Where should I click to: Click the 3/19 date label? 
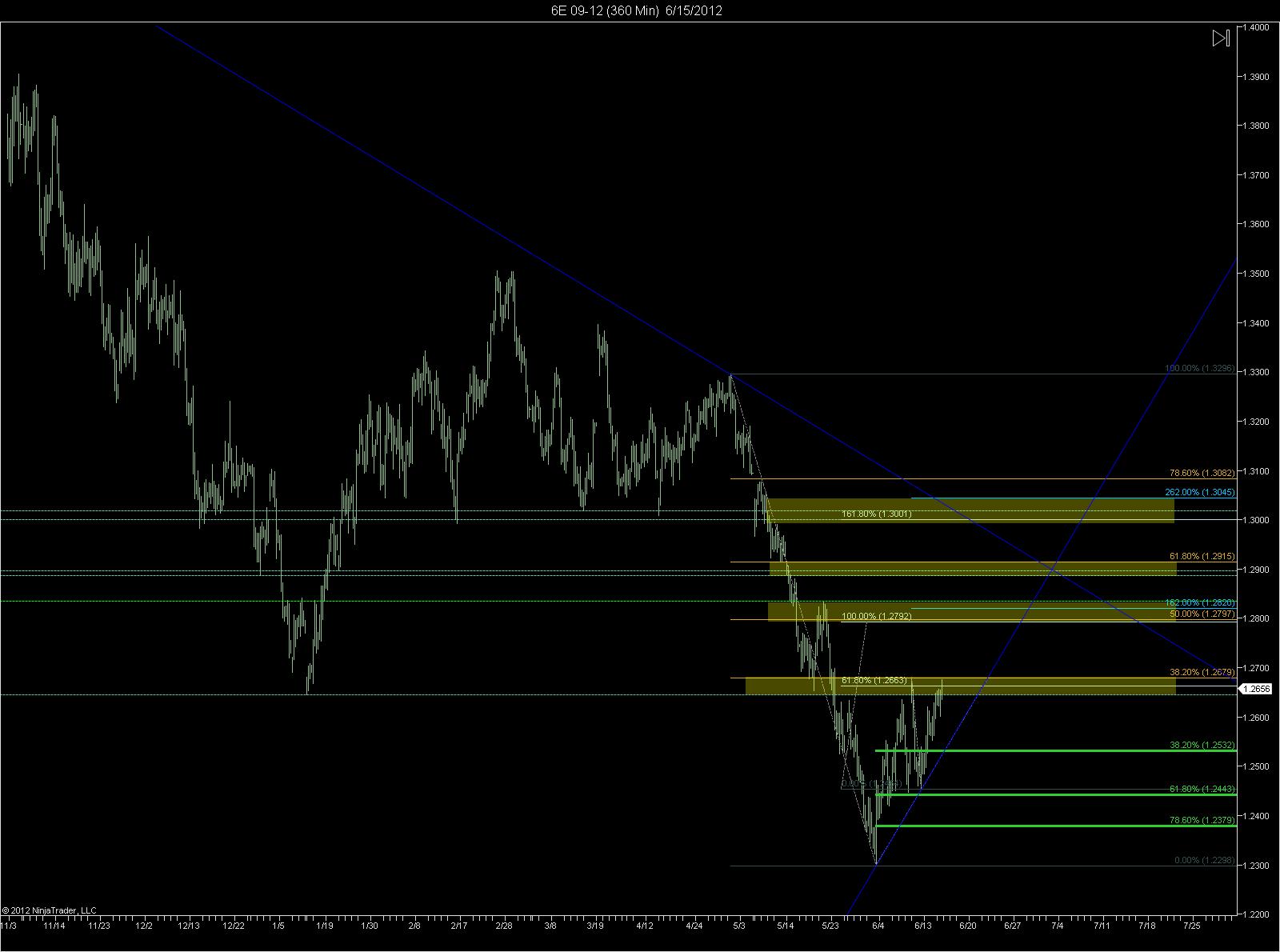point(595,926)
